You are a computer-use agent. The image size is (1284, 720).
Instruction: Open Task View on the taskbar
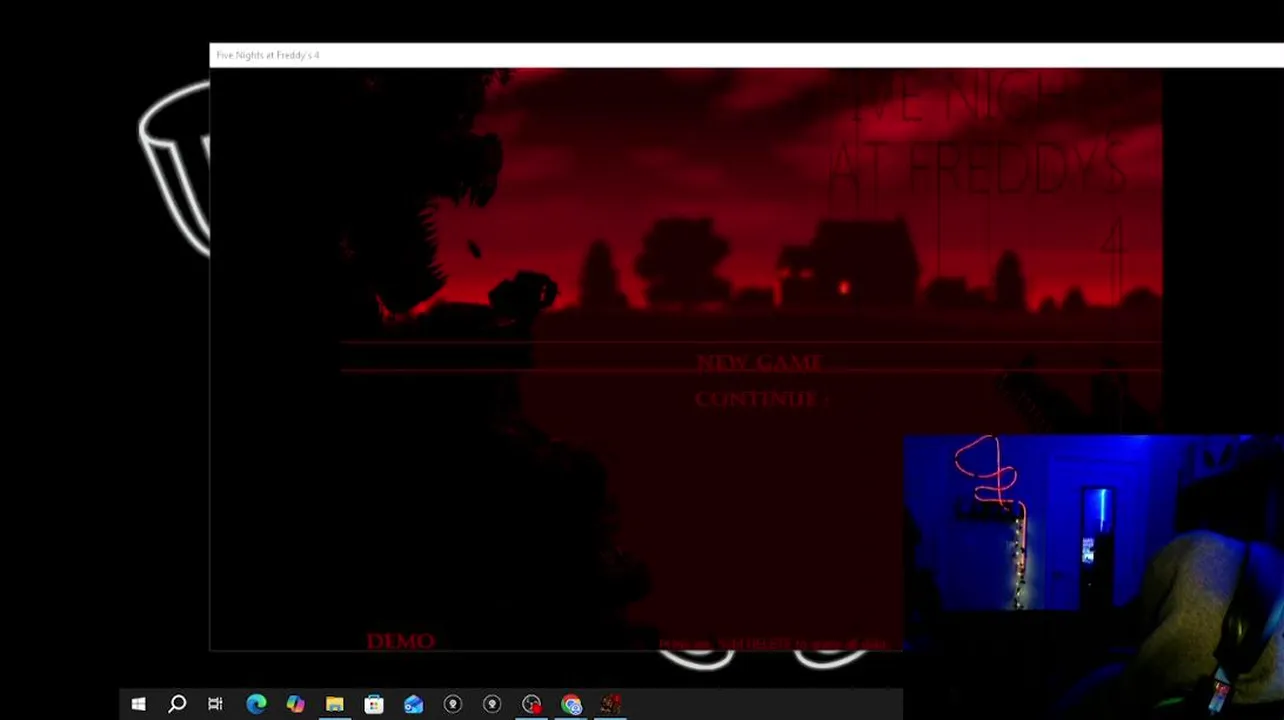pyautogui.click(x=215, y=704)
